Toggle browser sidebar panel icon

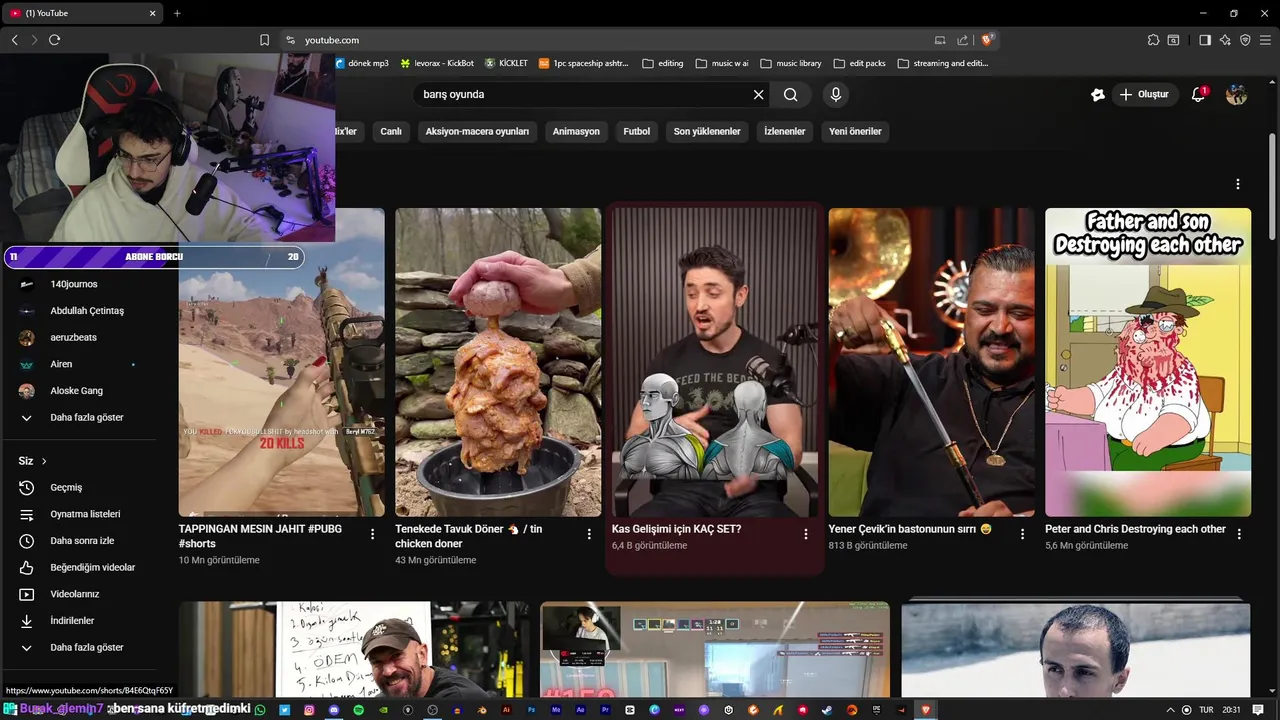pyautogui.click(x=1205, y=40)
